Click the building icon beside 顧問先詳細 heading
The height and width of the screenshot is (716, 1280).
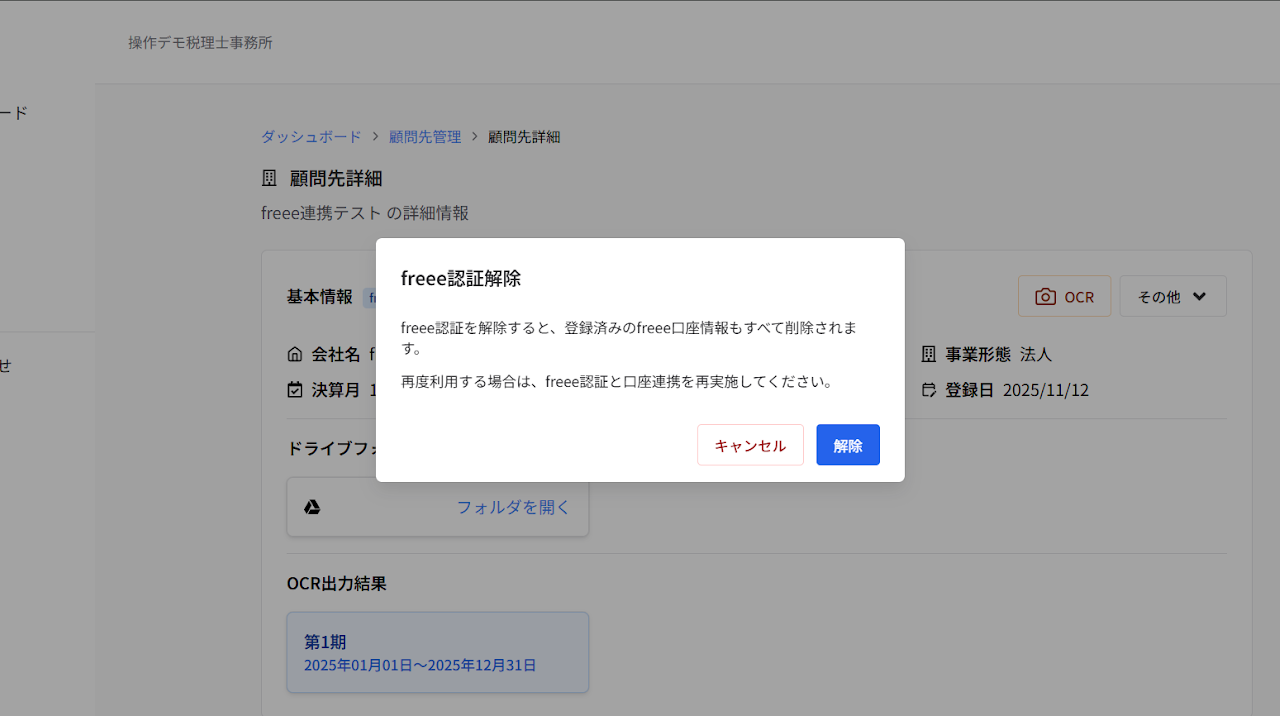point(269,178)
